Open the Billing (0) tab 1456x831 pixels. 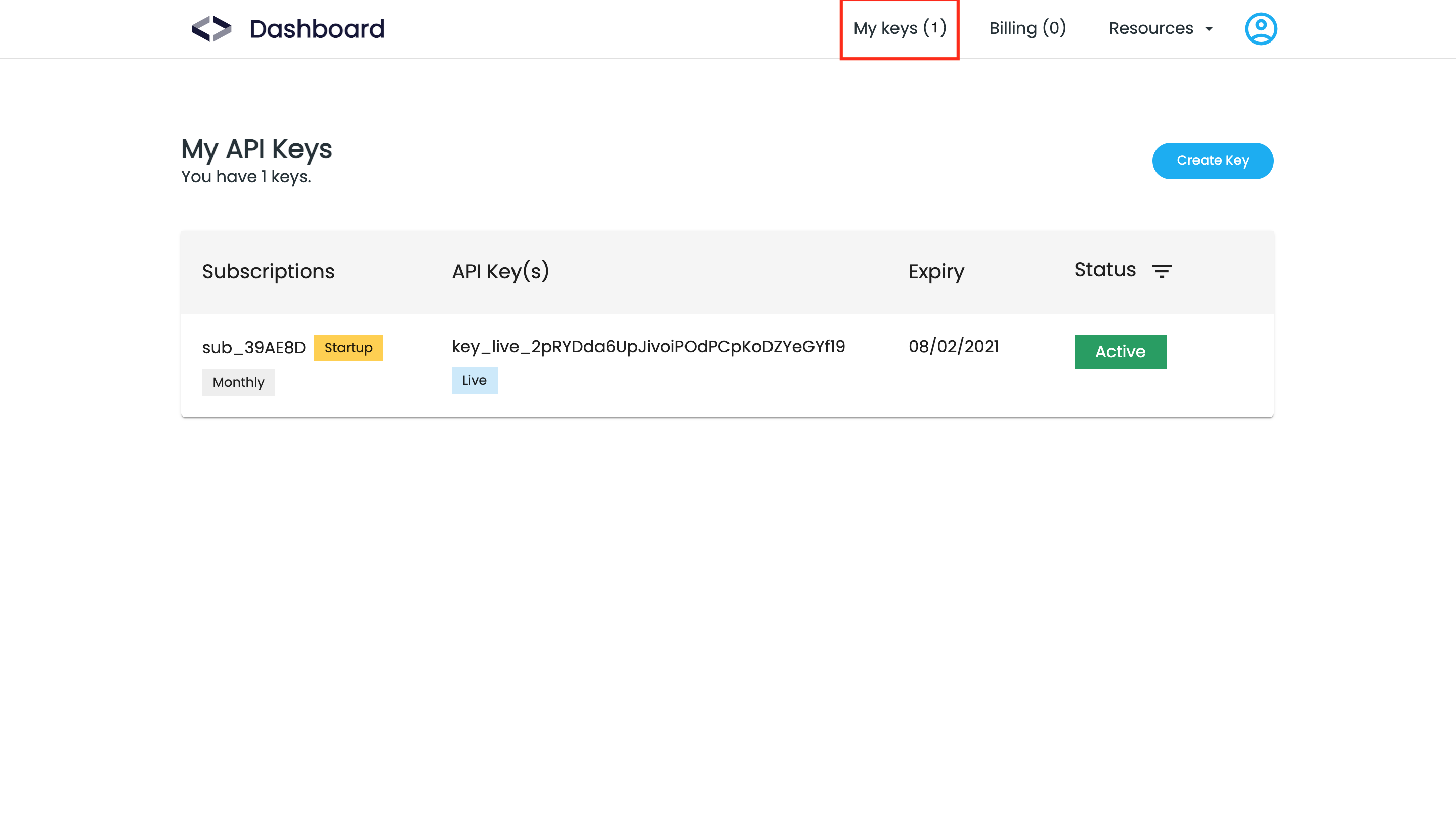(x=1027, y=28)
